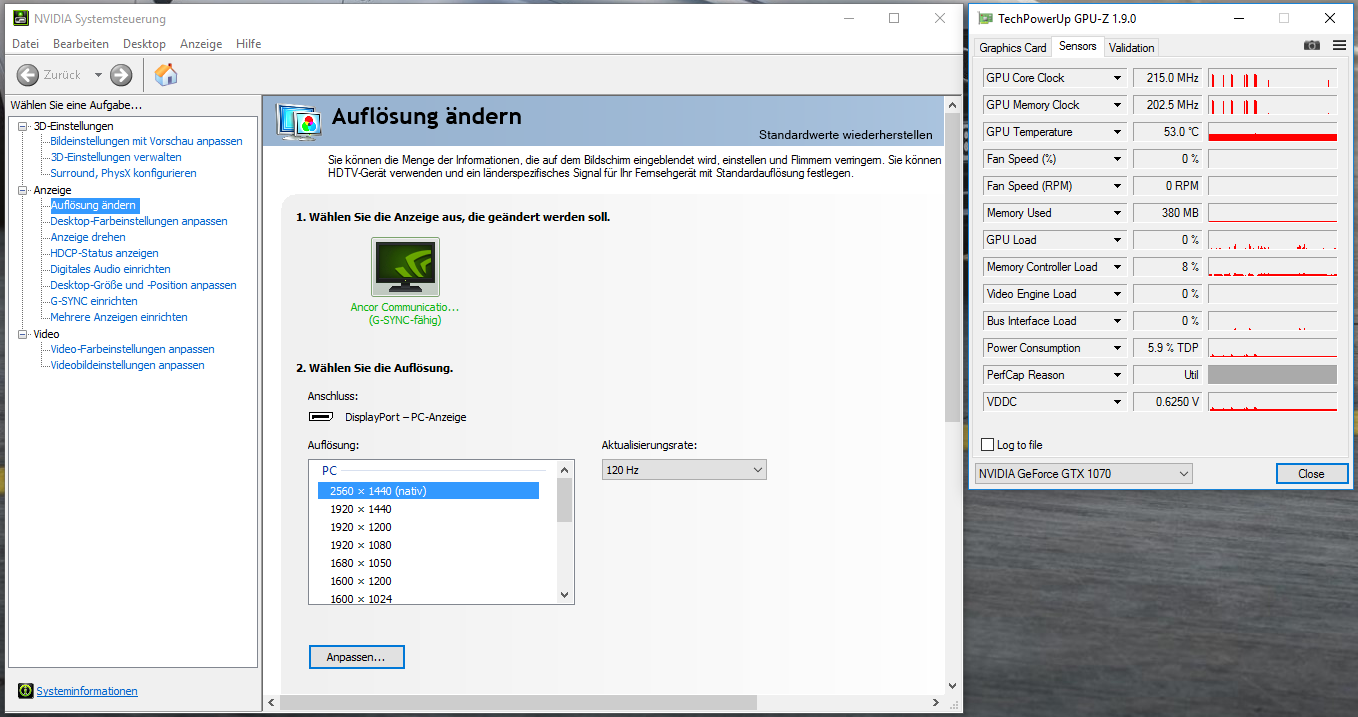
Task: Open the home icon in NVIDIA toolbar
Action: pyautogui.click(x=166, y=75)
